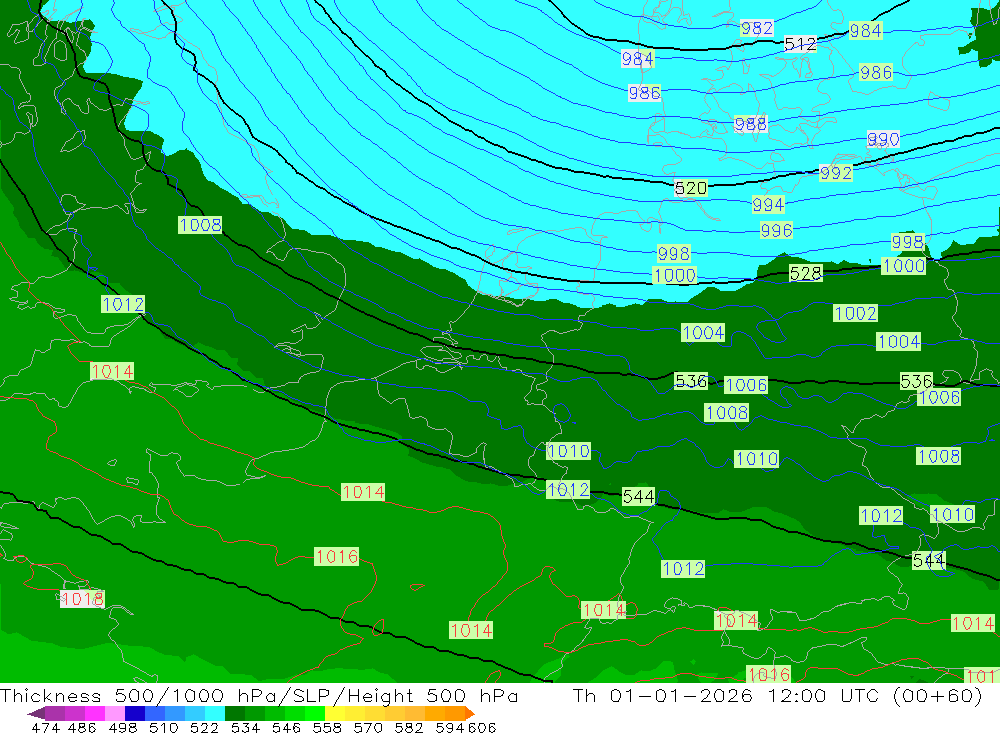This screenshot has width=1000, height=733.
Task: Click the 528 height contour label
Action: 805,274
